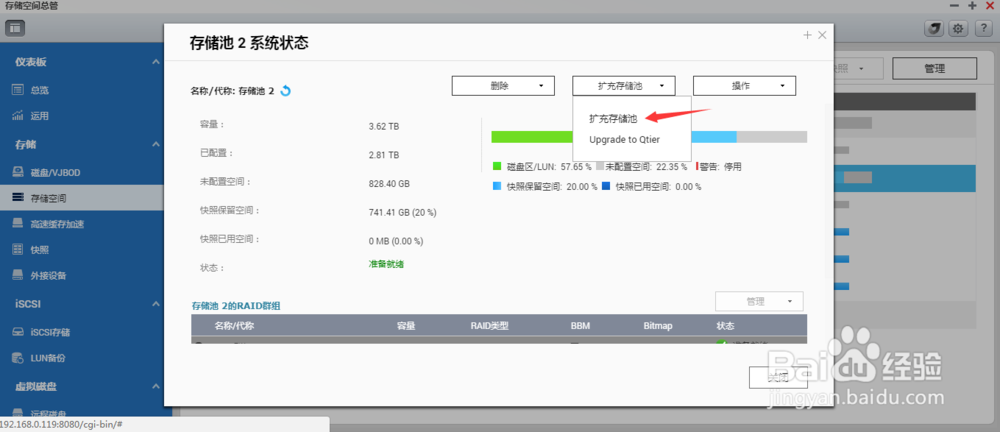Click the plus icon in the dialog corner
This screenshot has width=1000, height=432.
(x=807, y=35)
